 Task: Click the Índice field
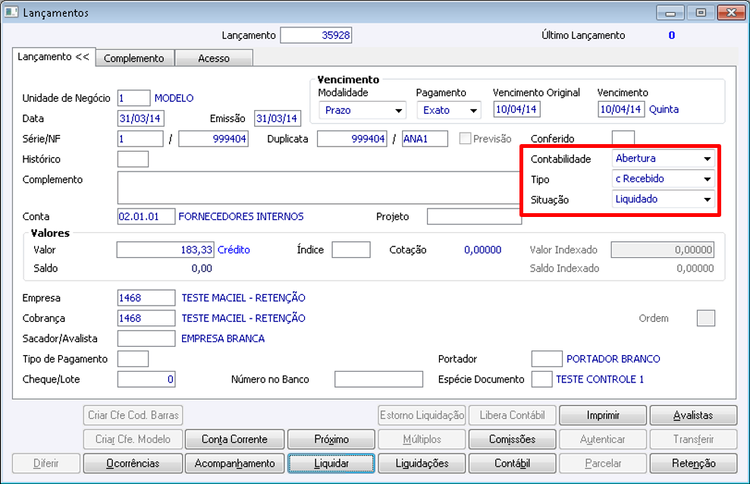[x=351, y=250]
